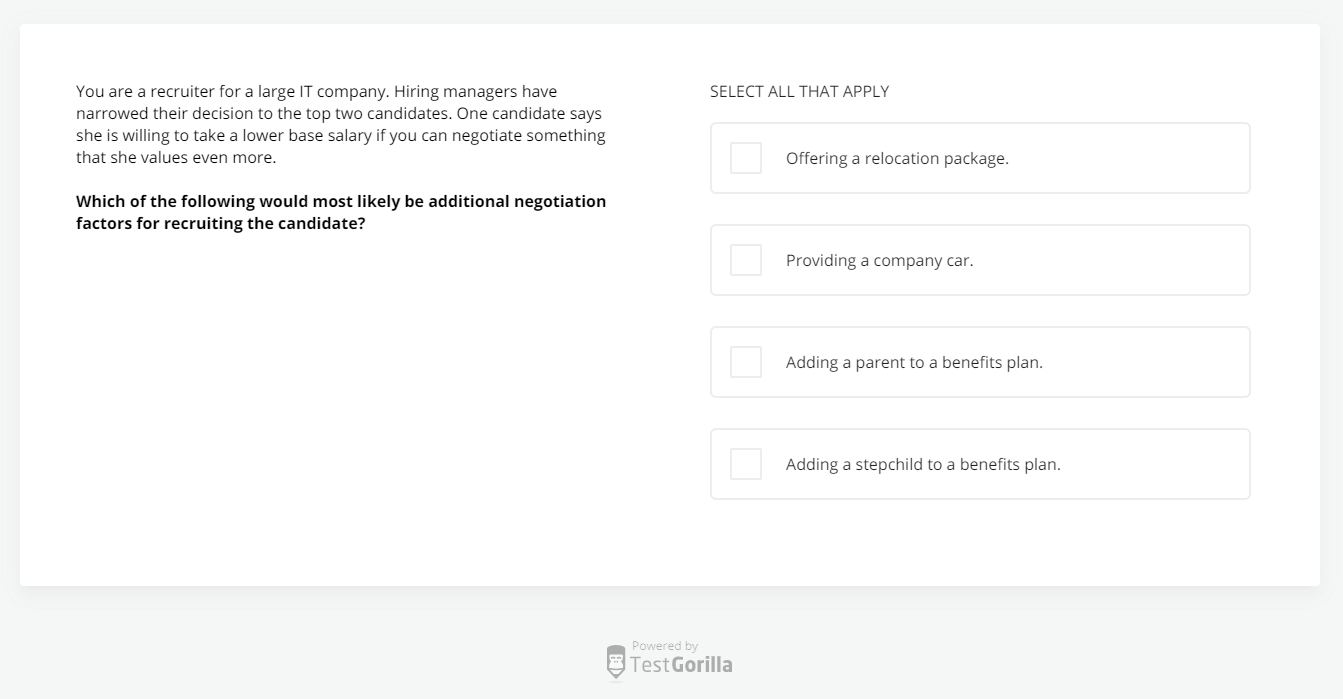Click the 'Offering a relocation package.' label text

[x=897, y=158]
